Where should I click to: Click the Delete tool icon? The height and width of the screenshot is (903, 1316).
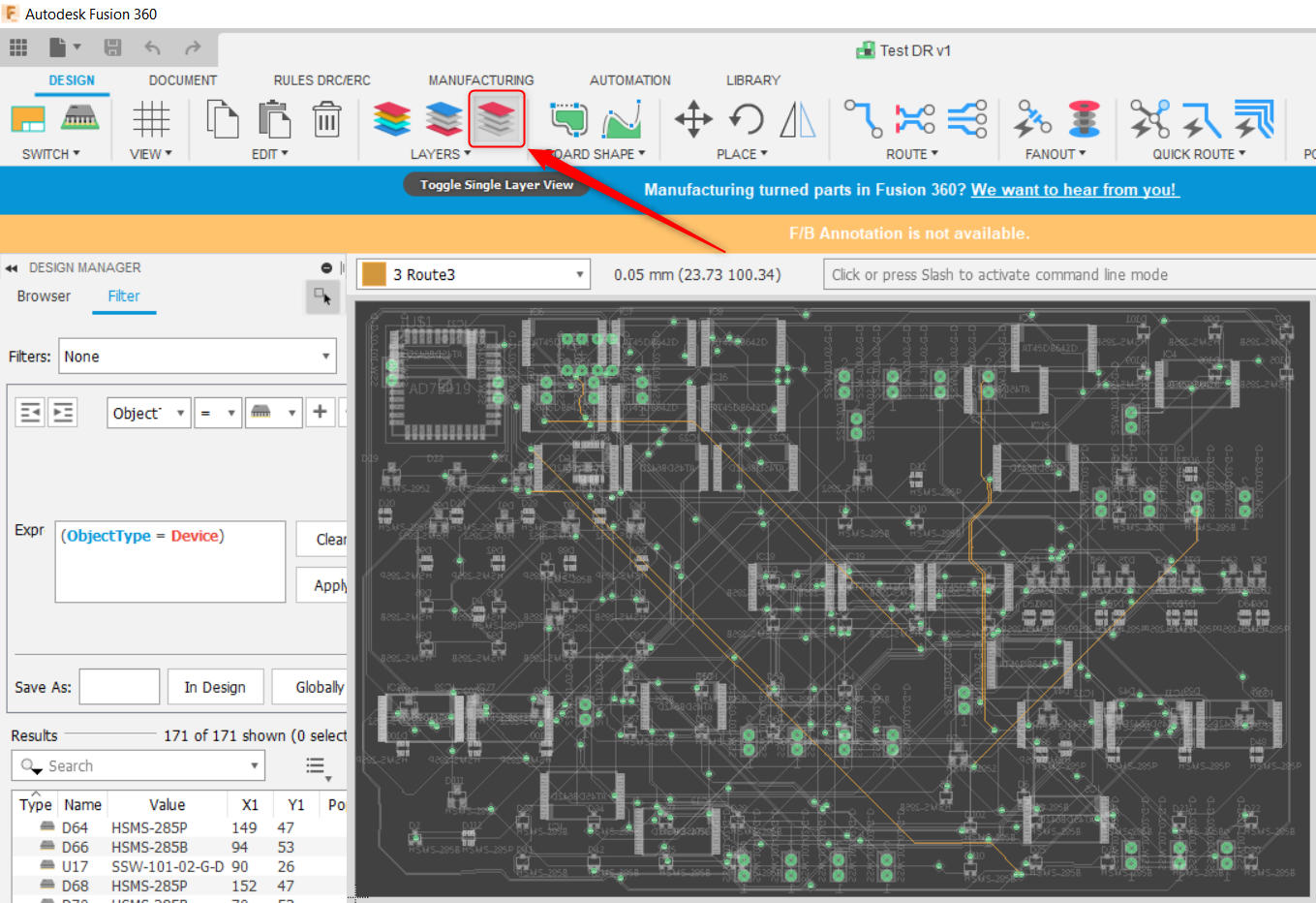[x=326, y=118]
